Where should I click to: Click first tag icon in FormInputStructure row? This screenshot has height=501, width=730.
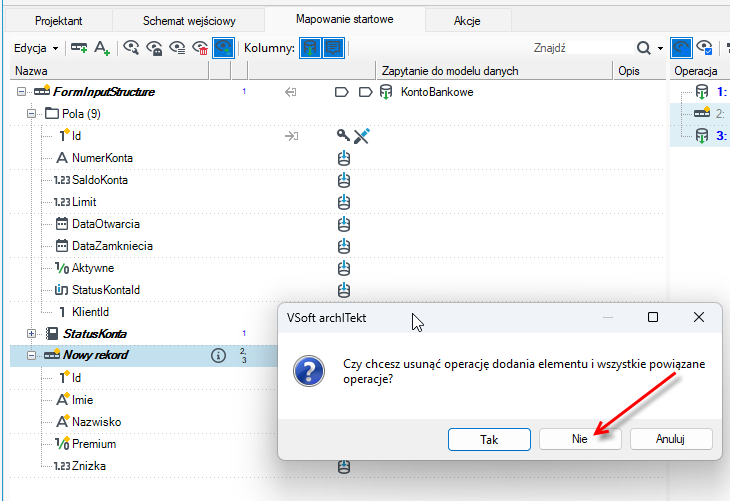click(x=342, y=92)
